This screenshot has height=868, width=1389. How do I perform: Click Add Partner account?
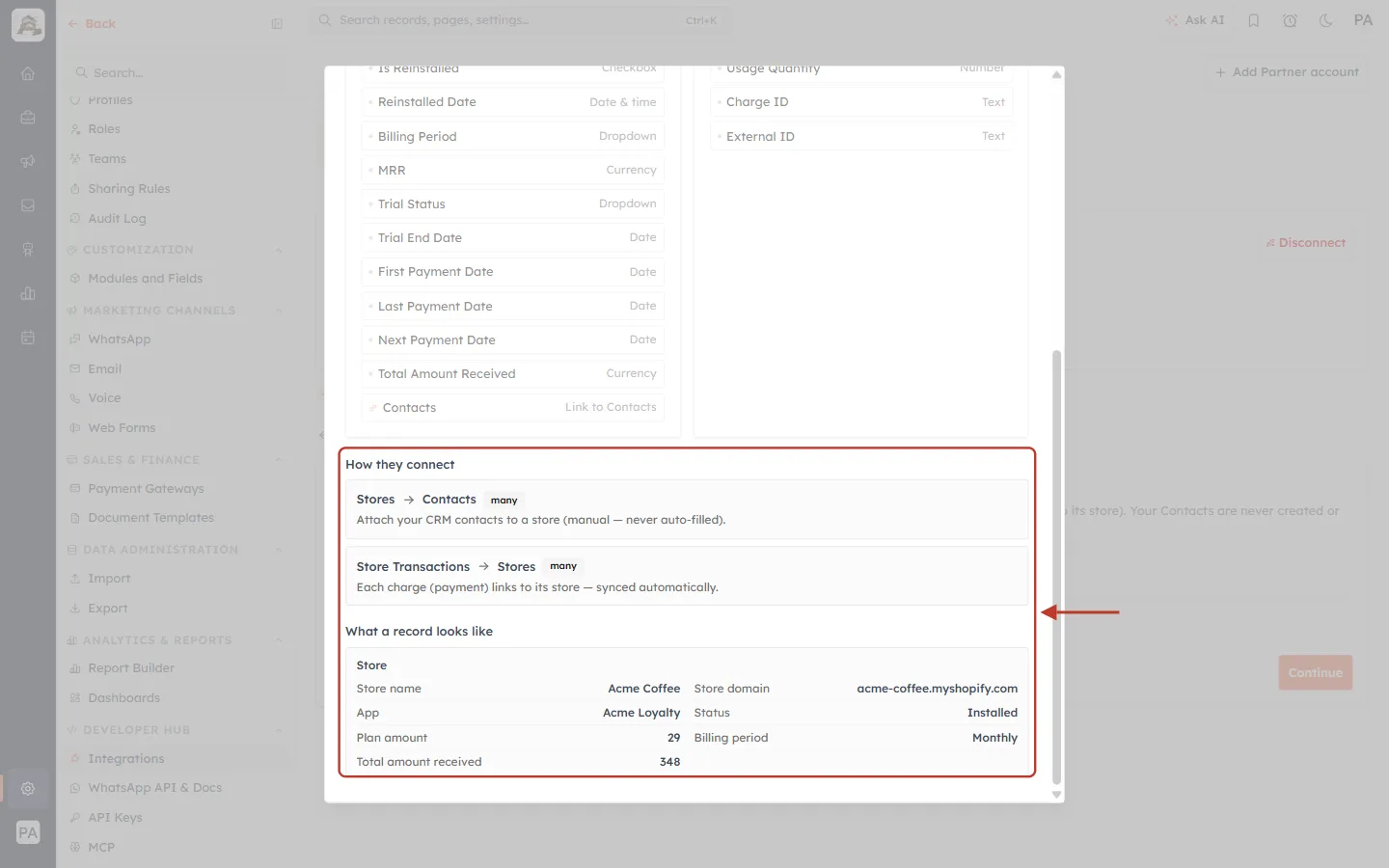(x=1287, y=72)
